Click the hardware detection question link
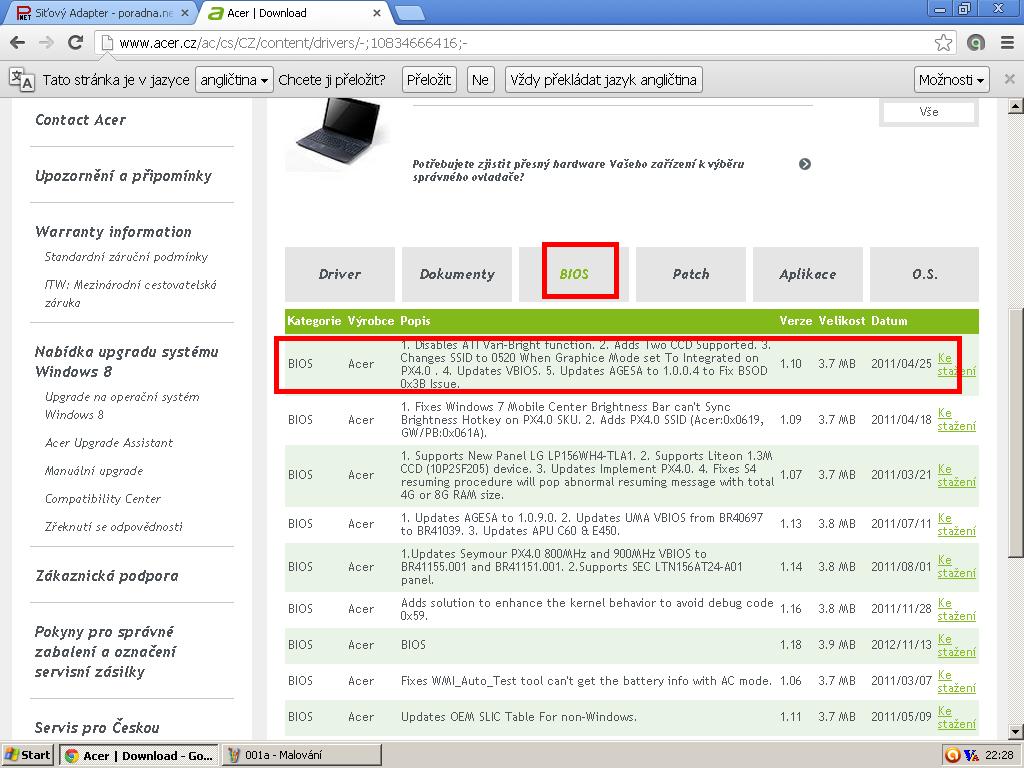 (578, 170)
